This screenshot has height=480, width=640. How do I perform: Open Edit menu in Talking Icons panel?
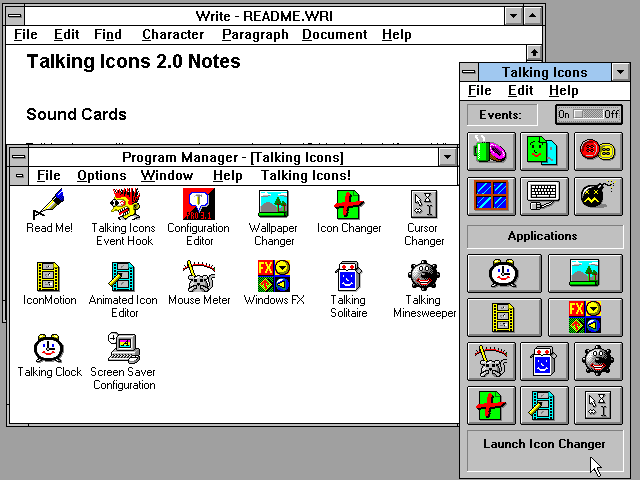tap(520, 91)
